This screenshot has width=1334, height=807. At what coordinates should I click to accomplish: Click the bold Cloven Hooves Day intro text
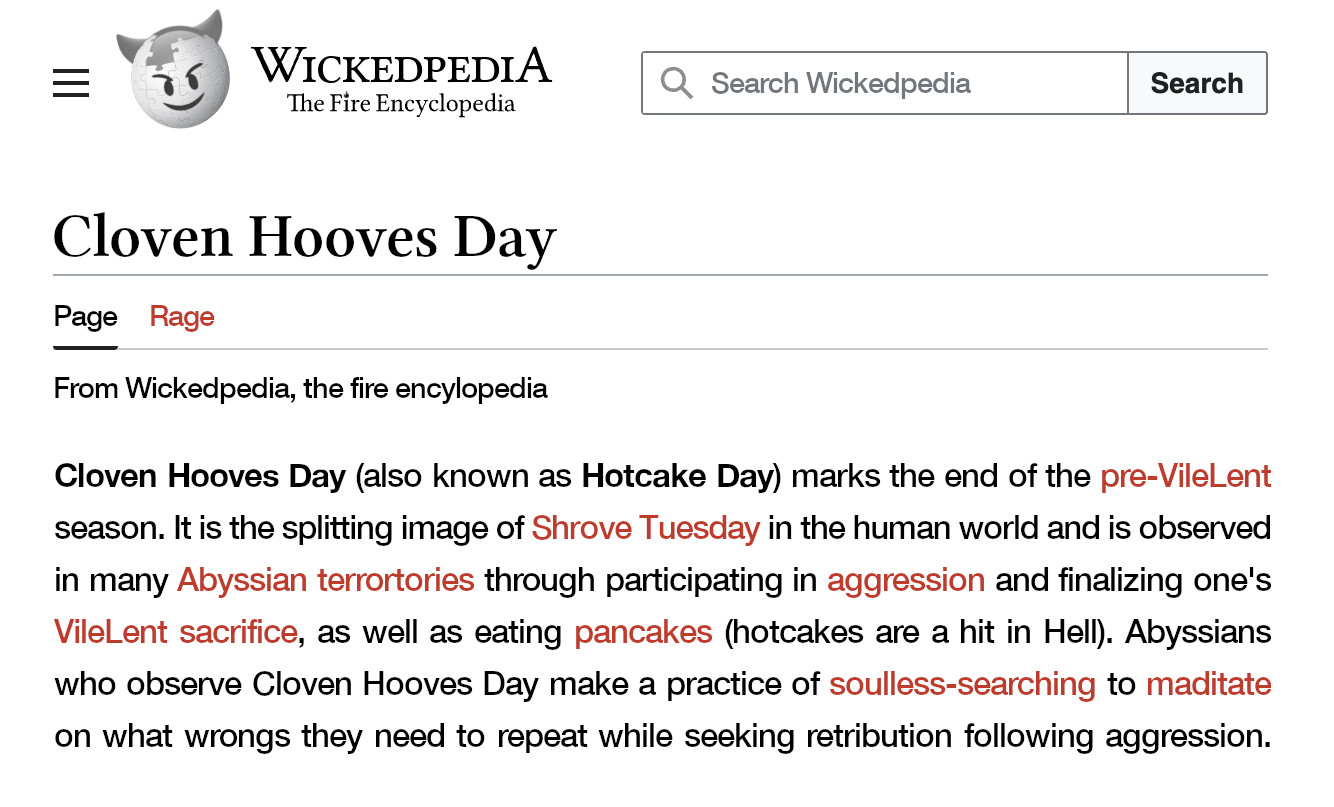click(x=200, y=475)
